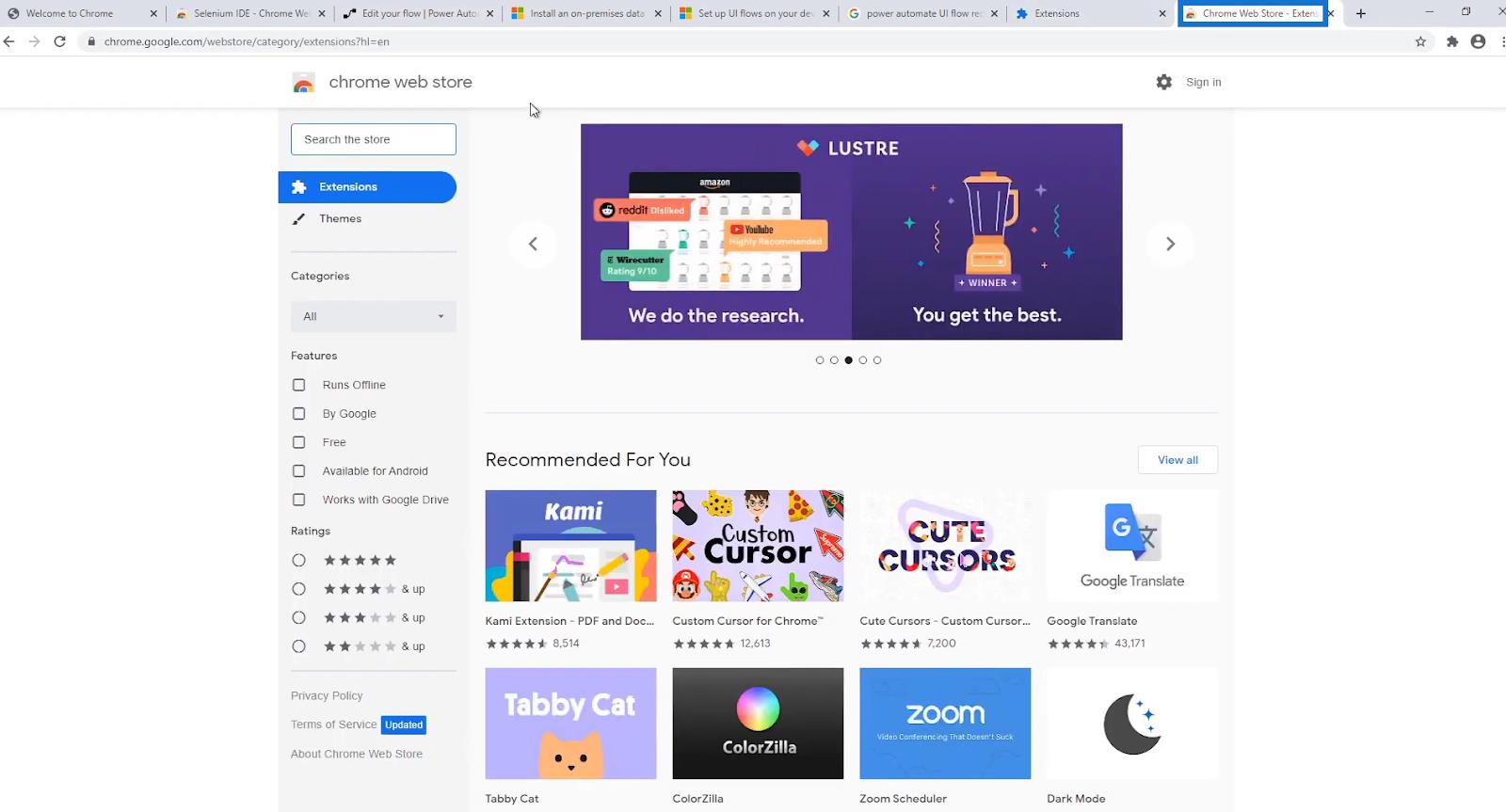The width and height of the screenshot is (1506, 812).
Task: Show next carousel slide
Action: 1170,244
